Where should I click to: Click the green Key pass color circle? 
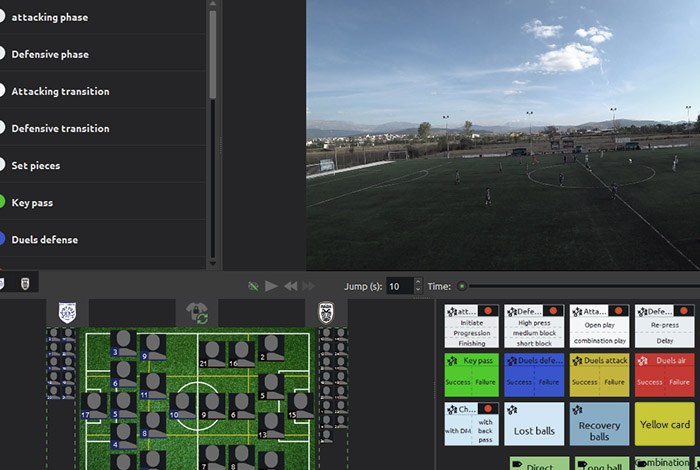2,202
